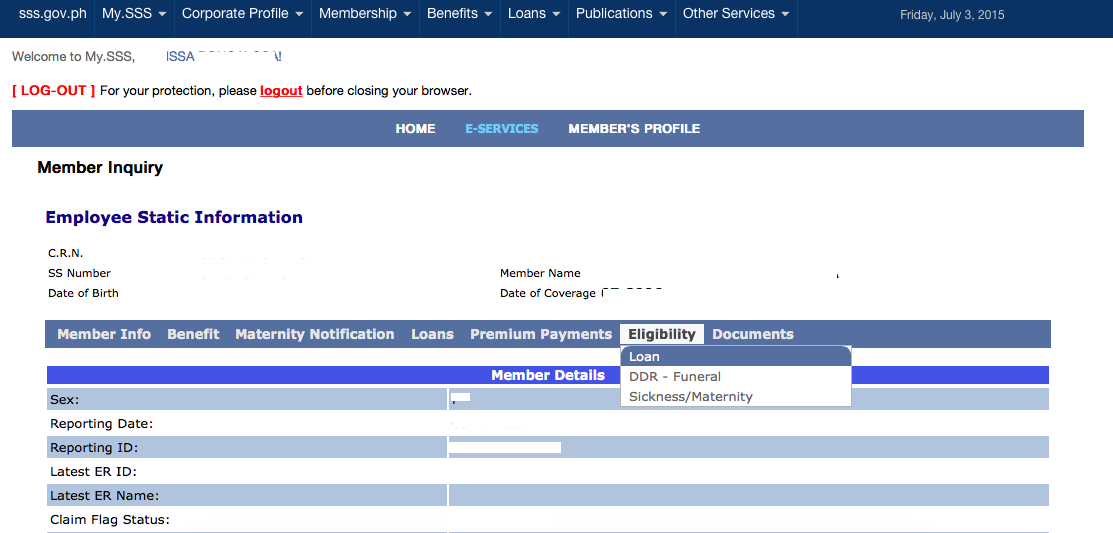This screenshot has width=1113, height=533.
Task: Open the Other Services dropdown
Action: (x=735, y=14)
